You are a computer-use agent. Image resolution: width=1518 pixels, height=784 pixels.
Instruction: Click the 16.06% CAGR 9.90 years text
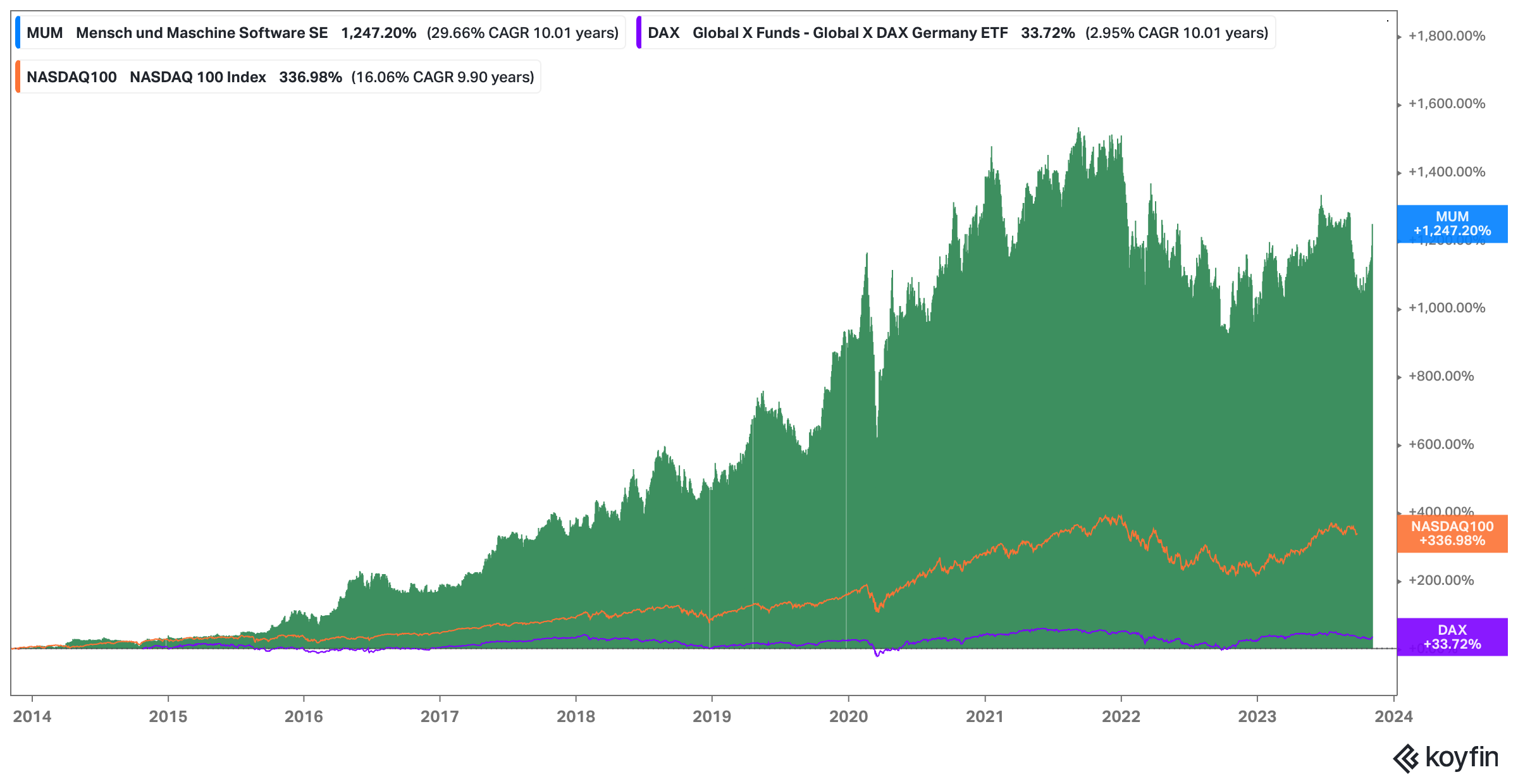click(443, 77)
